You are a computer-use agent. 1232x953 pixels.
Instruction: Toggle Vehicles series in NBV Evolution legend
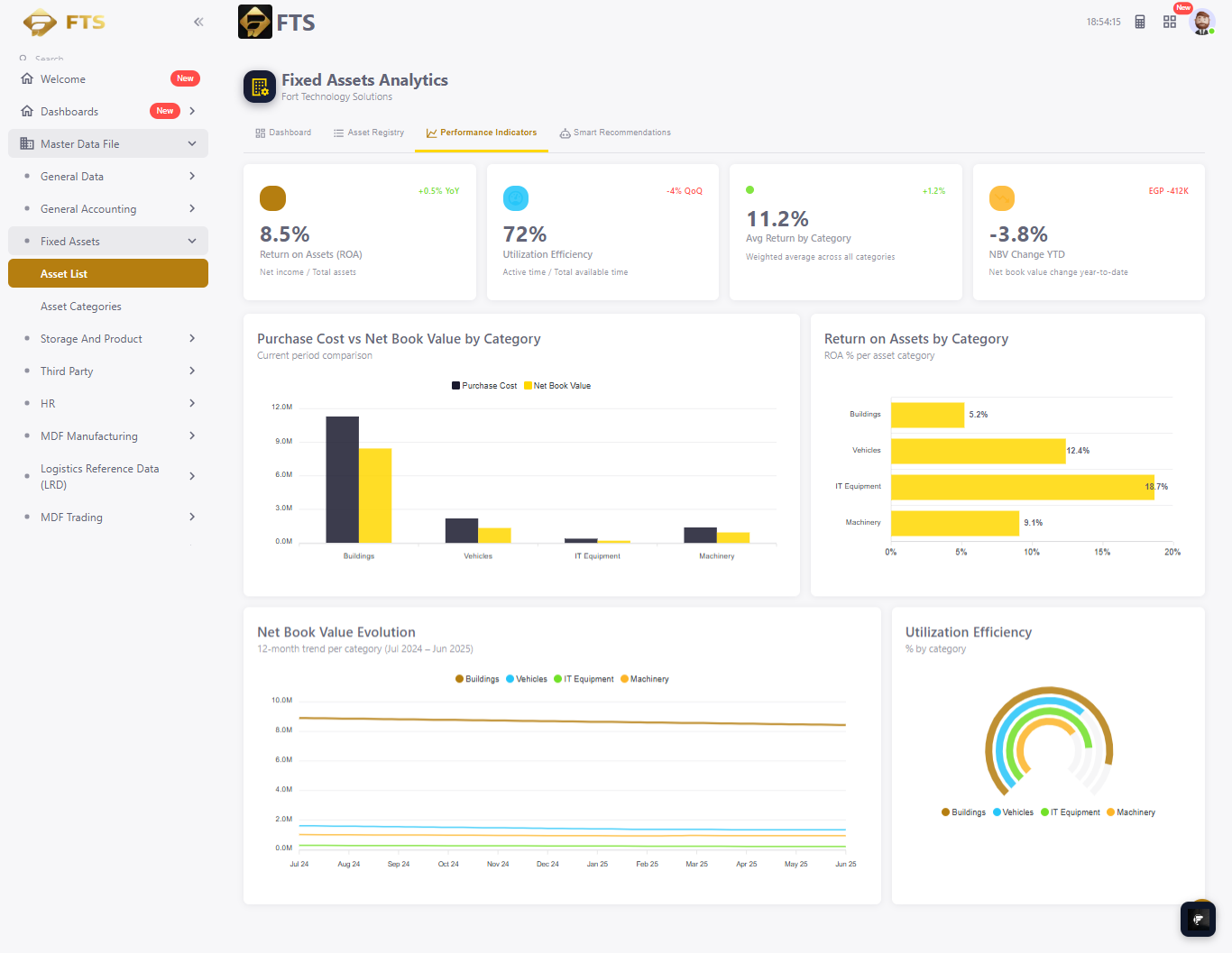click(x=527, y=679)
